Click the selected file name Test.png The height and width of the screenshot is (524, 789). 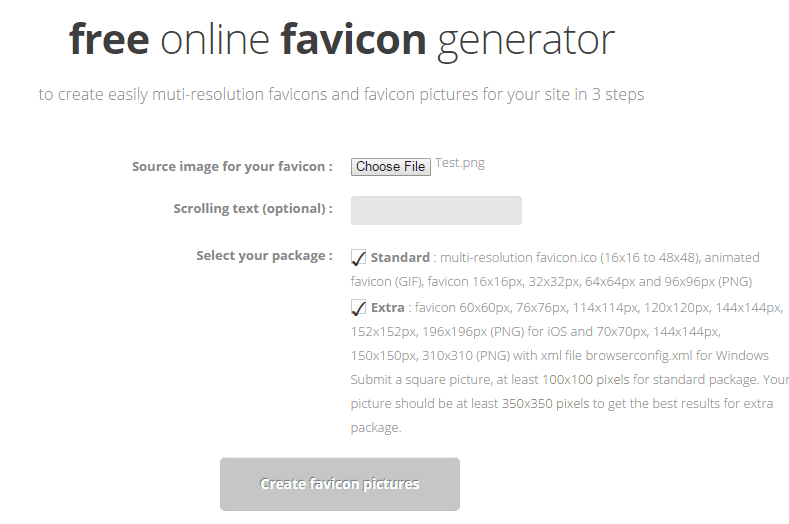(460, 163)
